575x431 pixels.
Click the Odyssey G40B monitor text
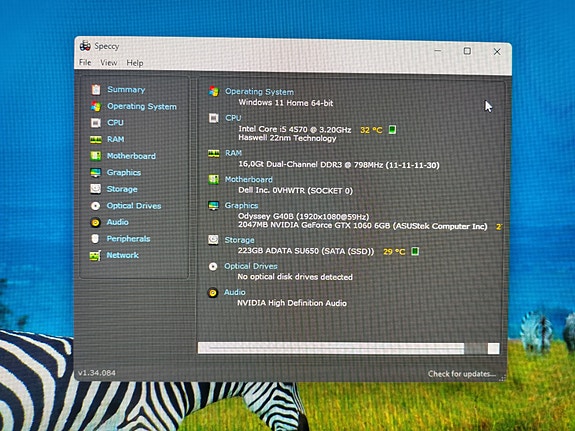(x=304, y=216)
